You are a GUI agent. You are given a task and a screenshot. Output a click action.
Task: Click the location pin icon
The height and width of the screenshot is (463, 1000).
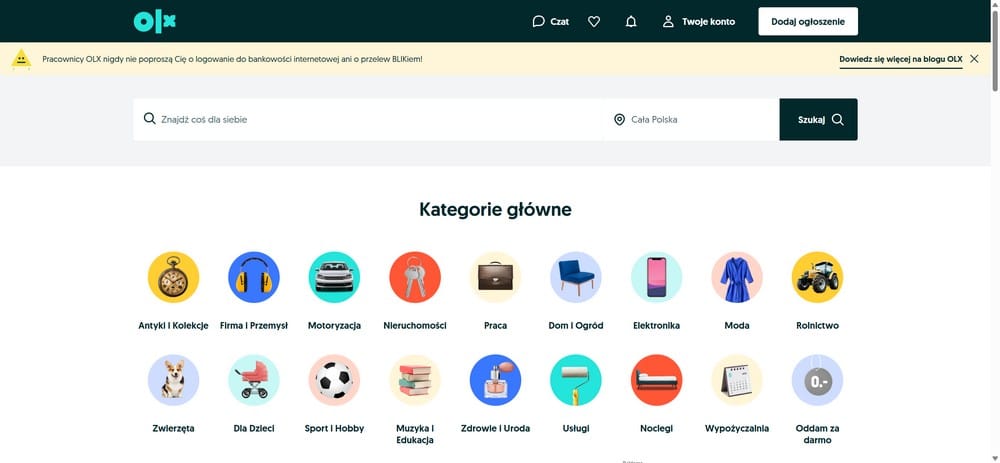click(619, 119)
